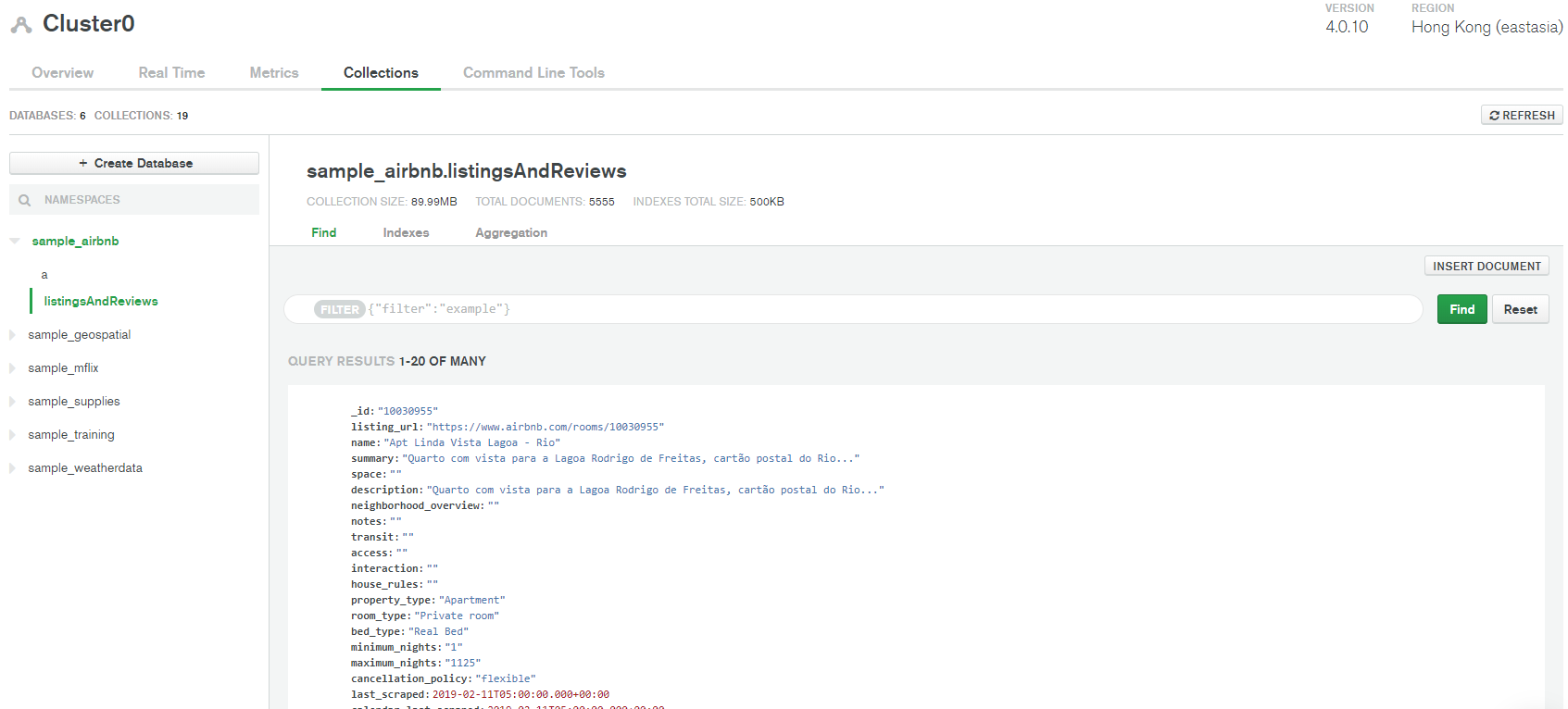Click the Cluster0 cluster icon

tap(20, 25)
